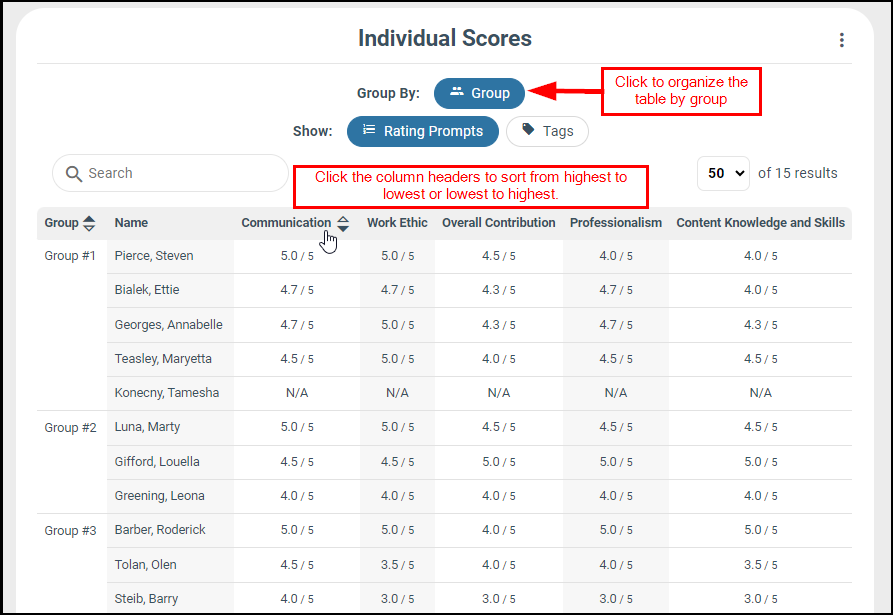Sort by Content Knowledge and Skills header

[x=760, y=223]
